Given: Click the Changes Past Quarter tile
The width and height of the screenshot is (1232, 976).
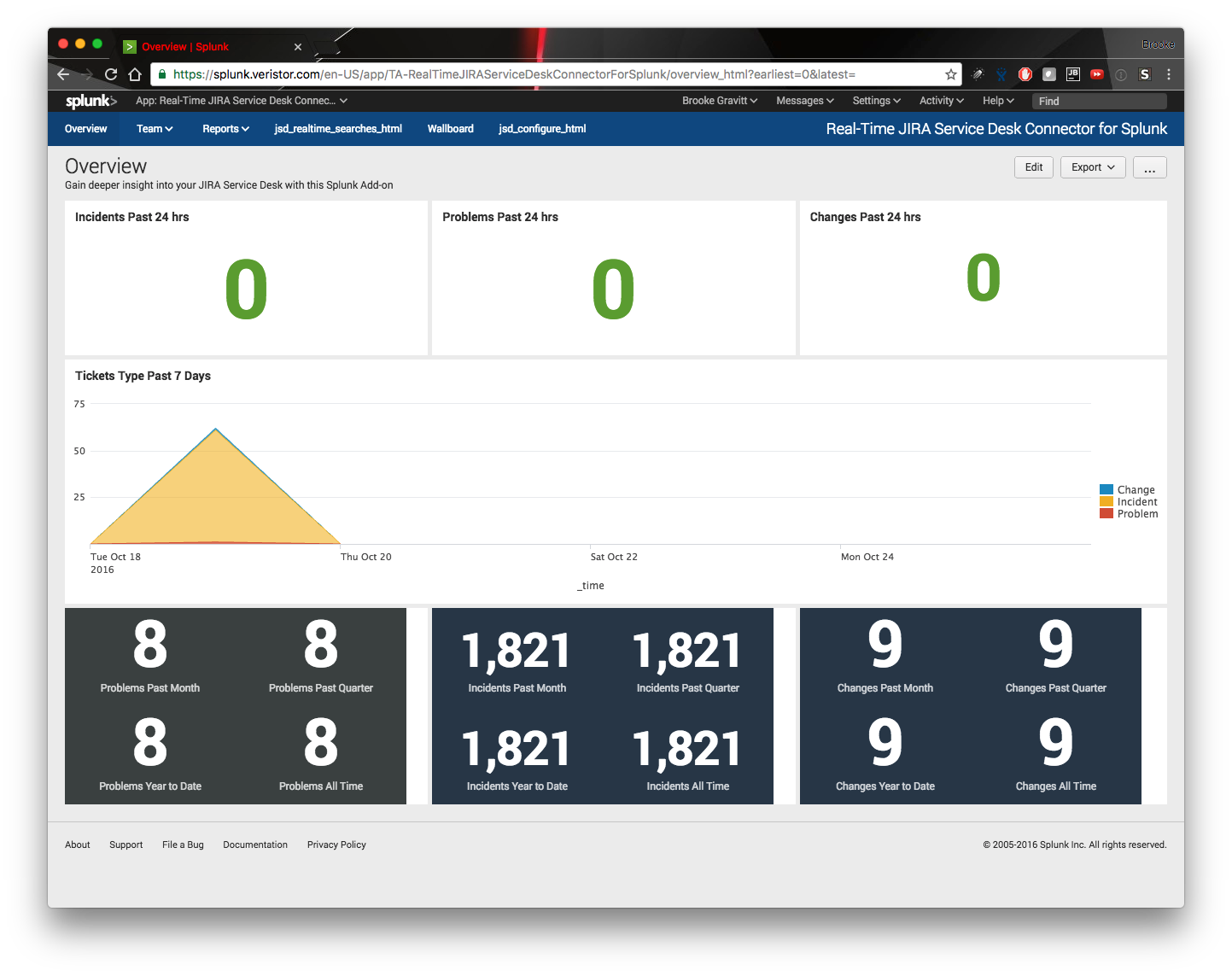Looking at the screenshot, I should tap(1056, 657).
